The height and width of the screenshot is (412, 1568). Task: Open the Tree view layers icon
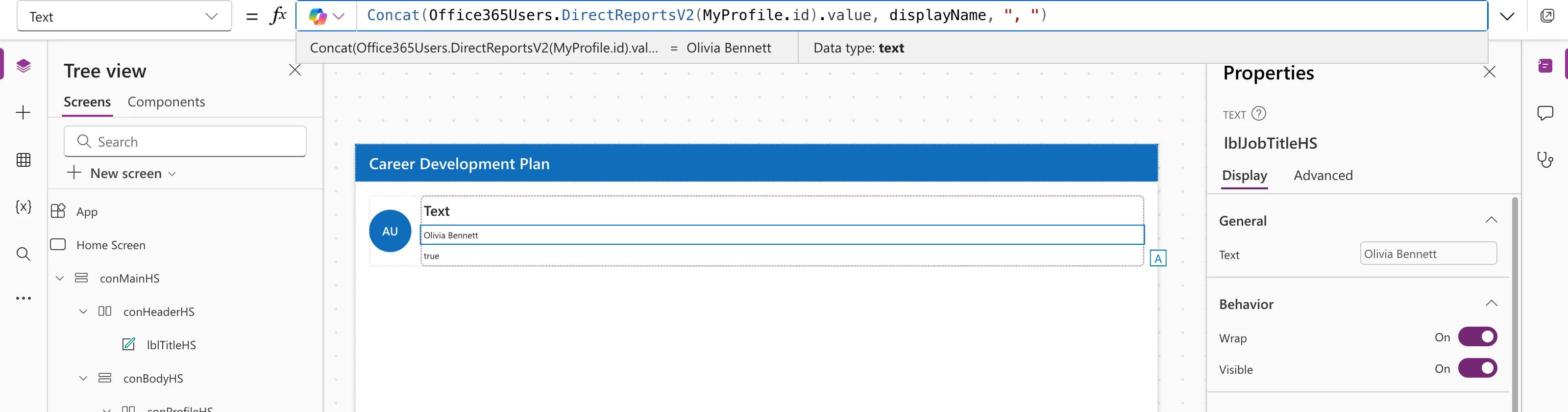pyautogui.click(x=23, y=66)
